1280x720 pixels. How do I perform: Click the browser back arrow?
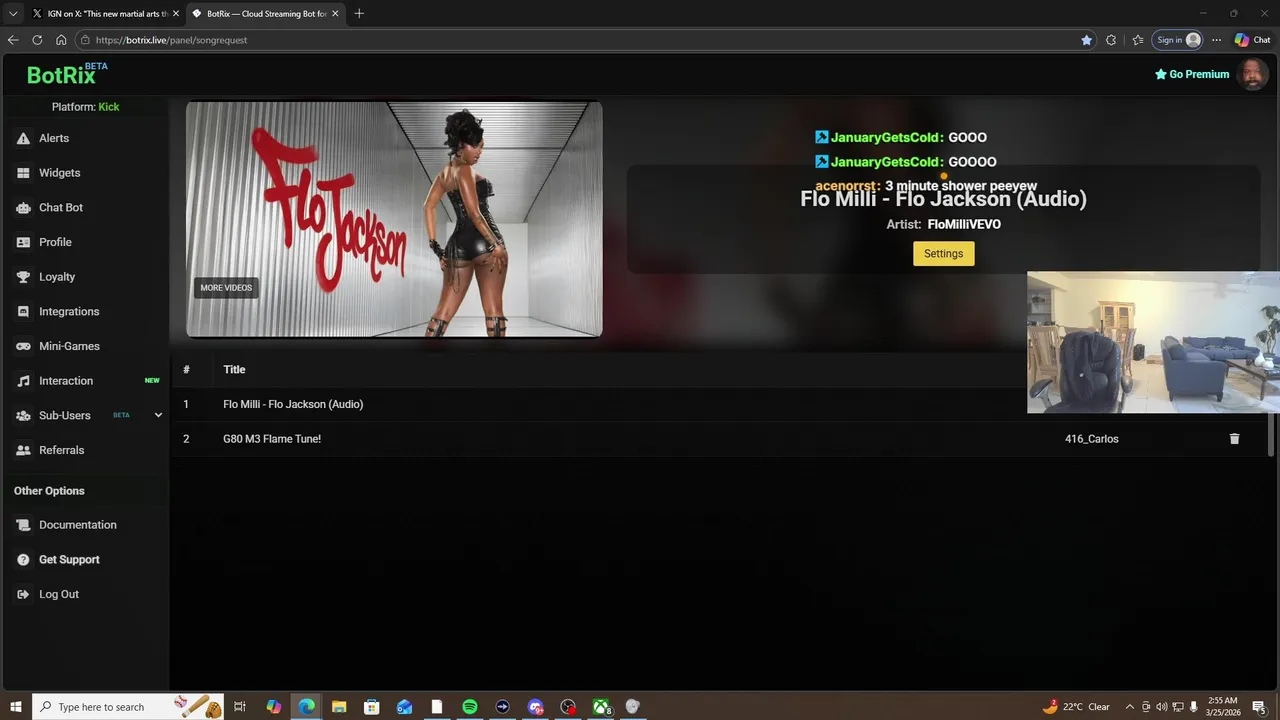(13, 40)
